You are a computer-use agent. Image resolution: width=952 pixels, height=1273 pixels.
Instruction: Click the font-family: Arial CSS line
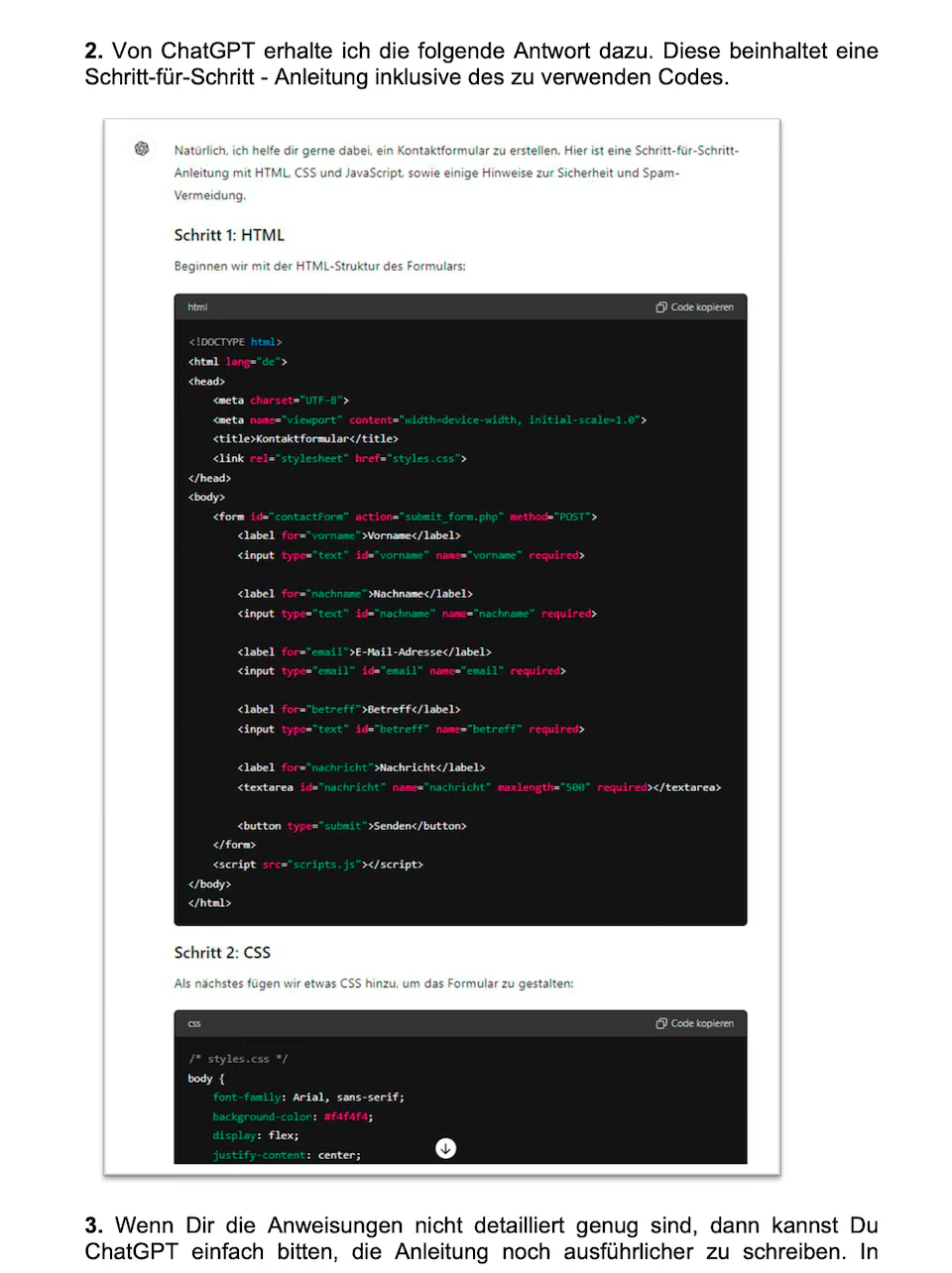(x=308, y=1098)
